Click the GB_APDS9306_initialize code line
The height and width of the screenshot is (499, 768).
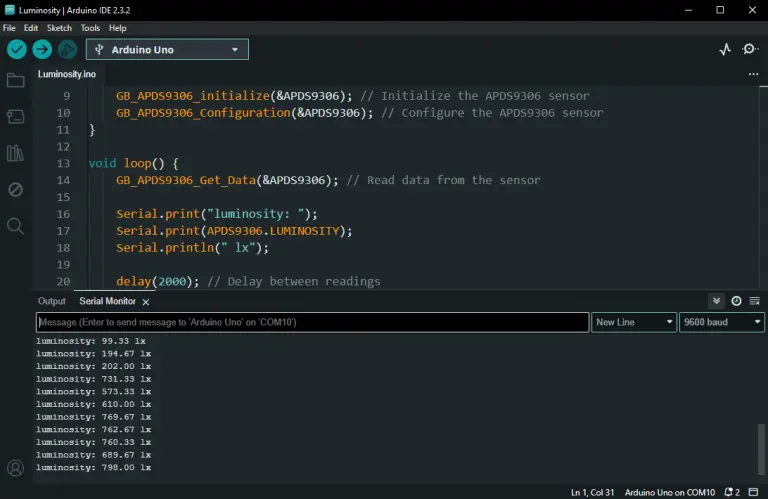(353, 96)
